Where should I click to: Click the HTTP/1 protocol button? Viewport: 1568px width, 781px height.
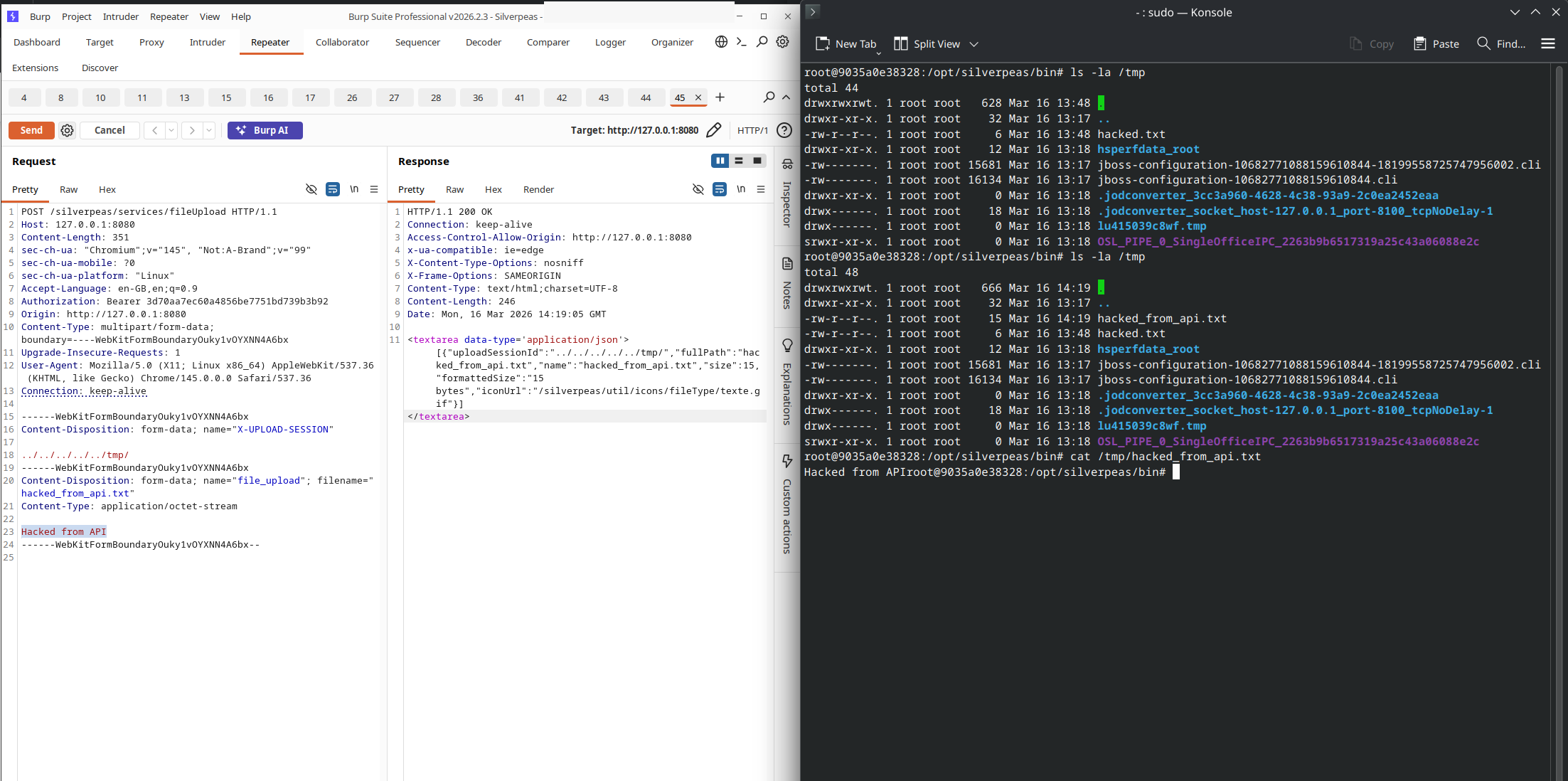pos(752,130)
